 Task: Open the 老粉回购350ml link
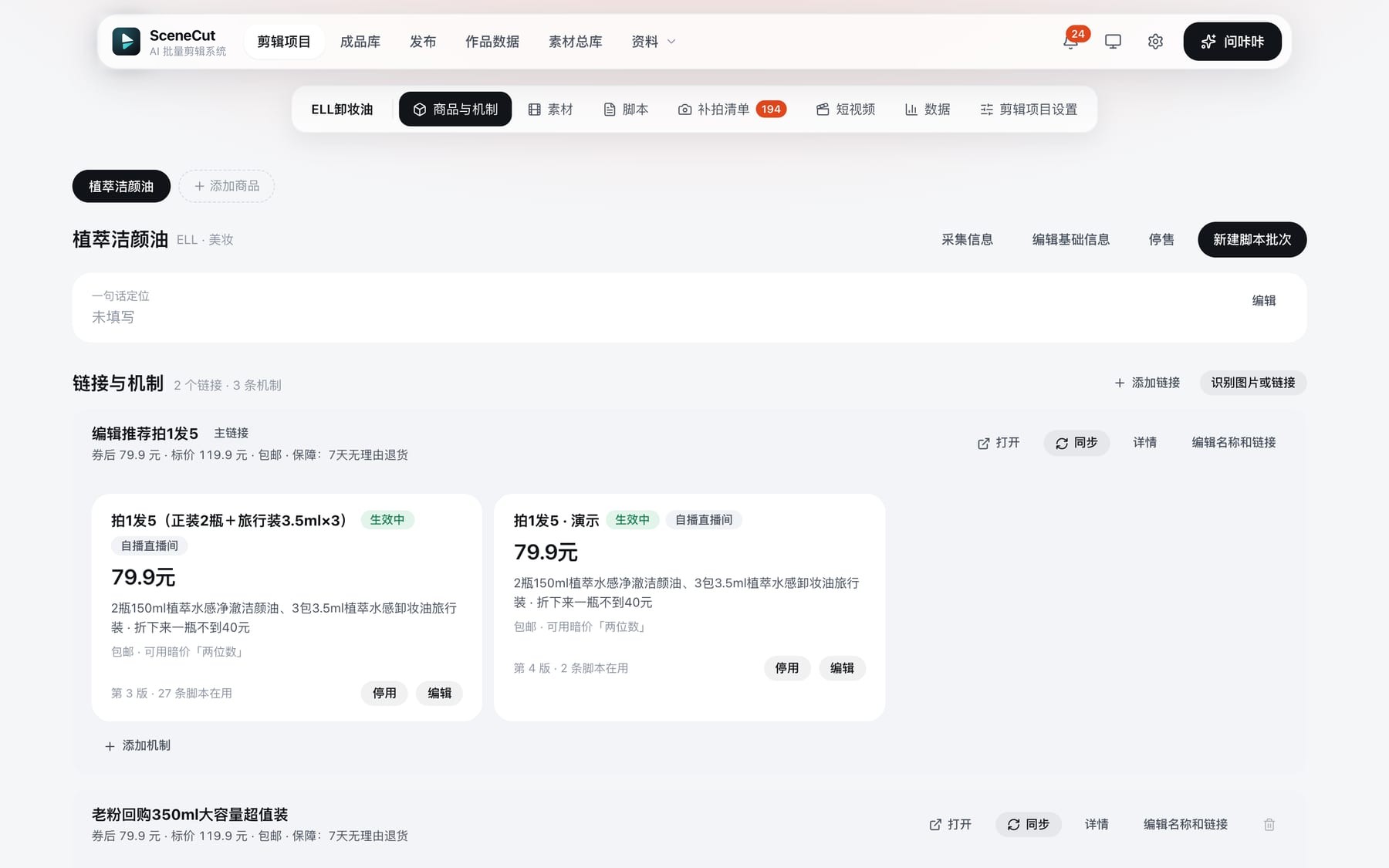point(951,825)
